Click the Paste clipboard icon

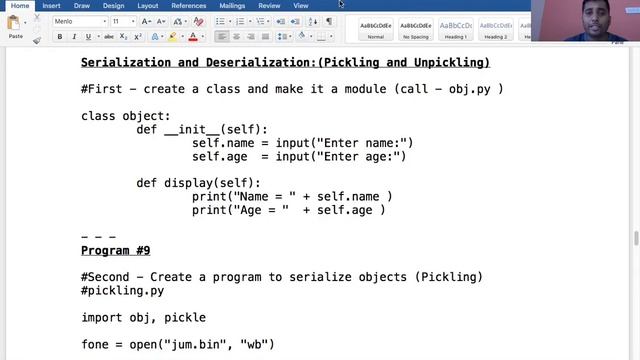[13, 23]
